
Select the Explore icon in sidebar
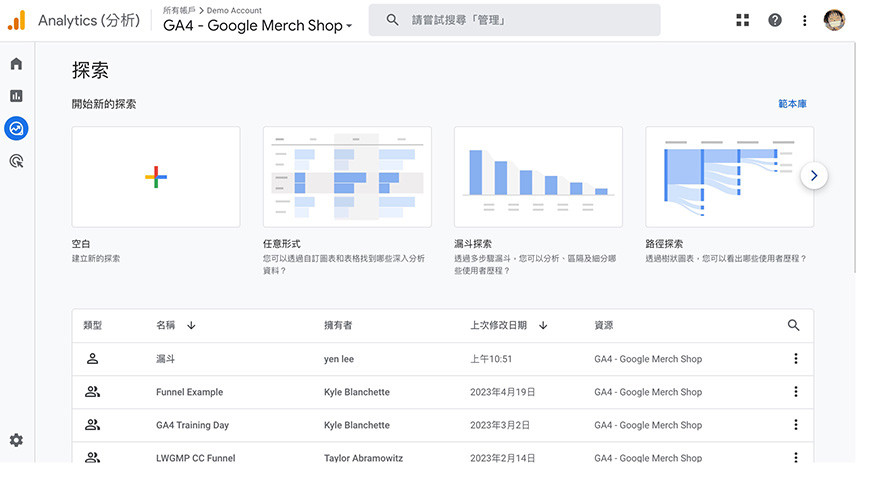16,128
